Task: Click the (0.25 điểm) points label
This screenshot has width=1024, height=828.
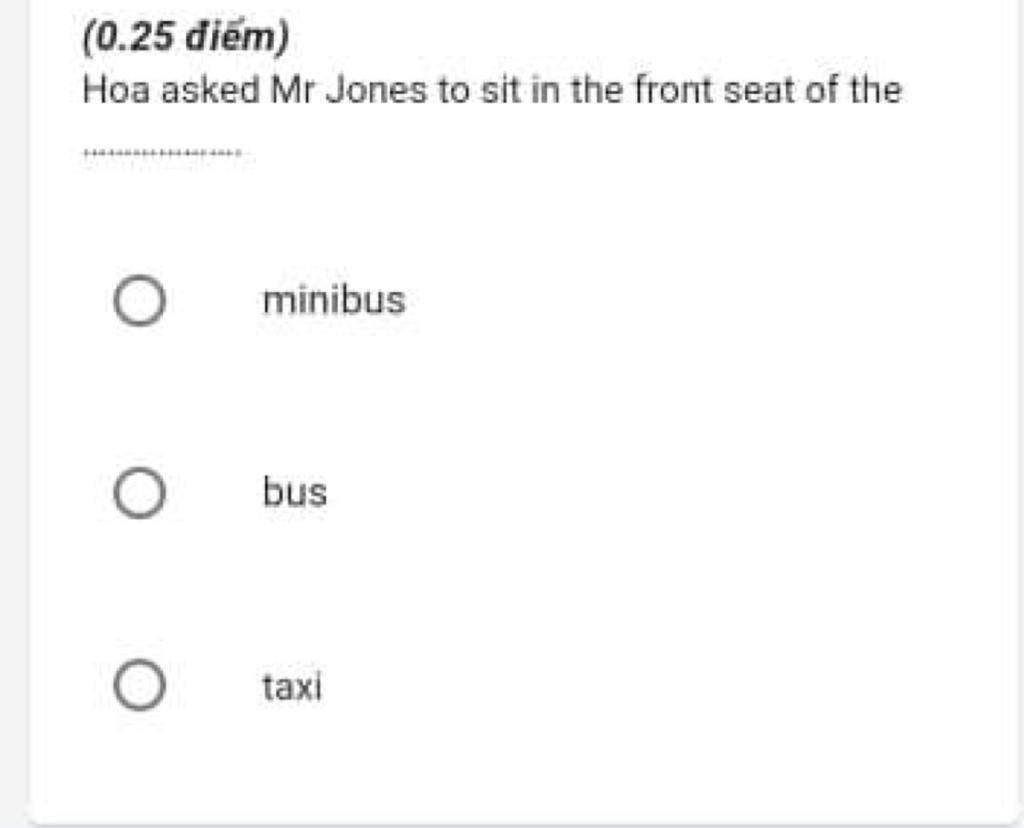Action: [185, 38]
